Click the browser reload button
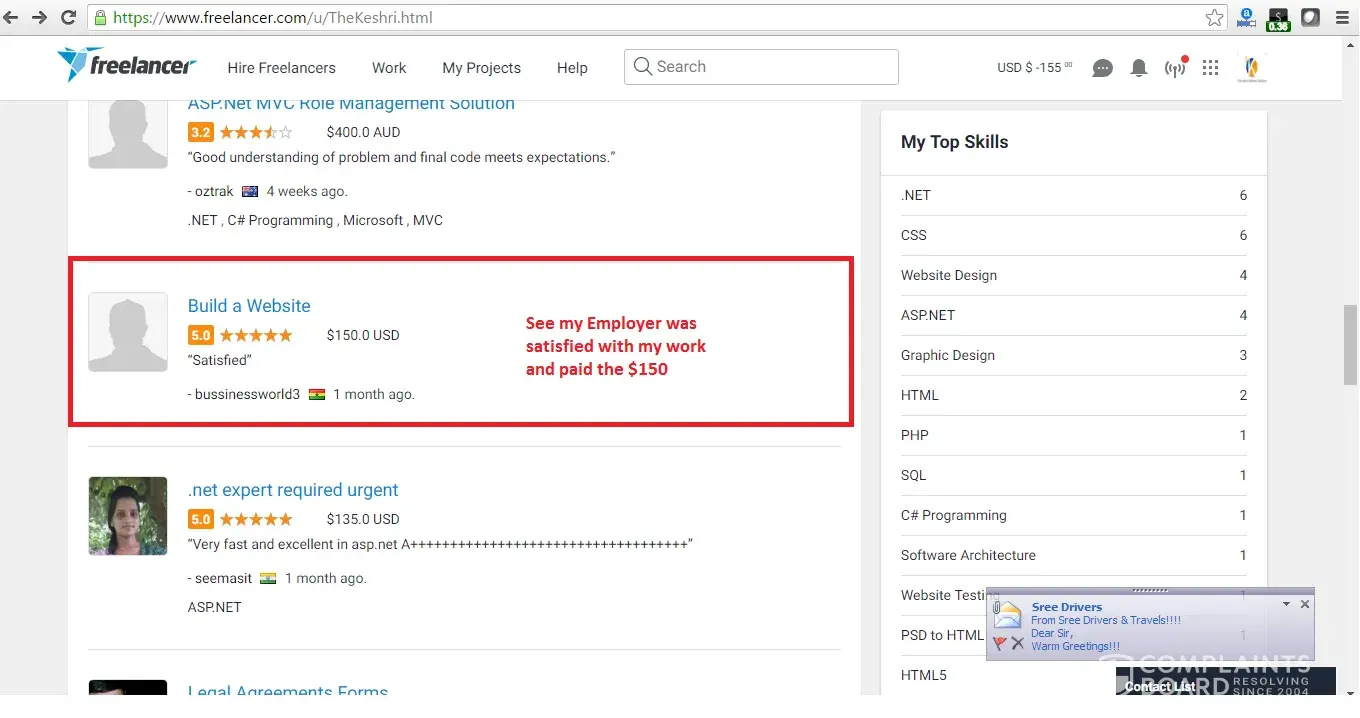Viewport: 1360px width, 718px height. (x=69, y=18)
